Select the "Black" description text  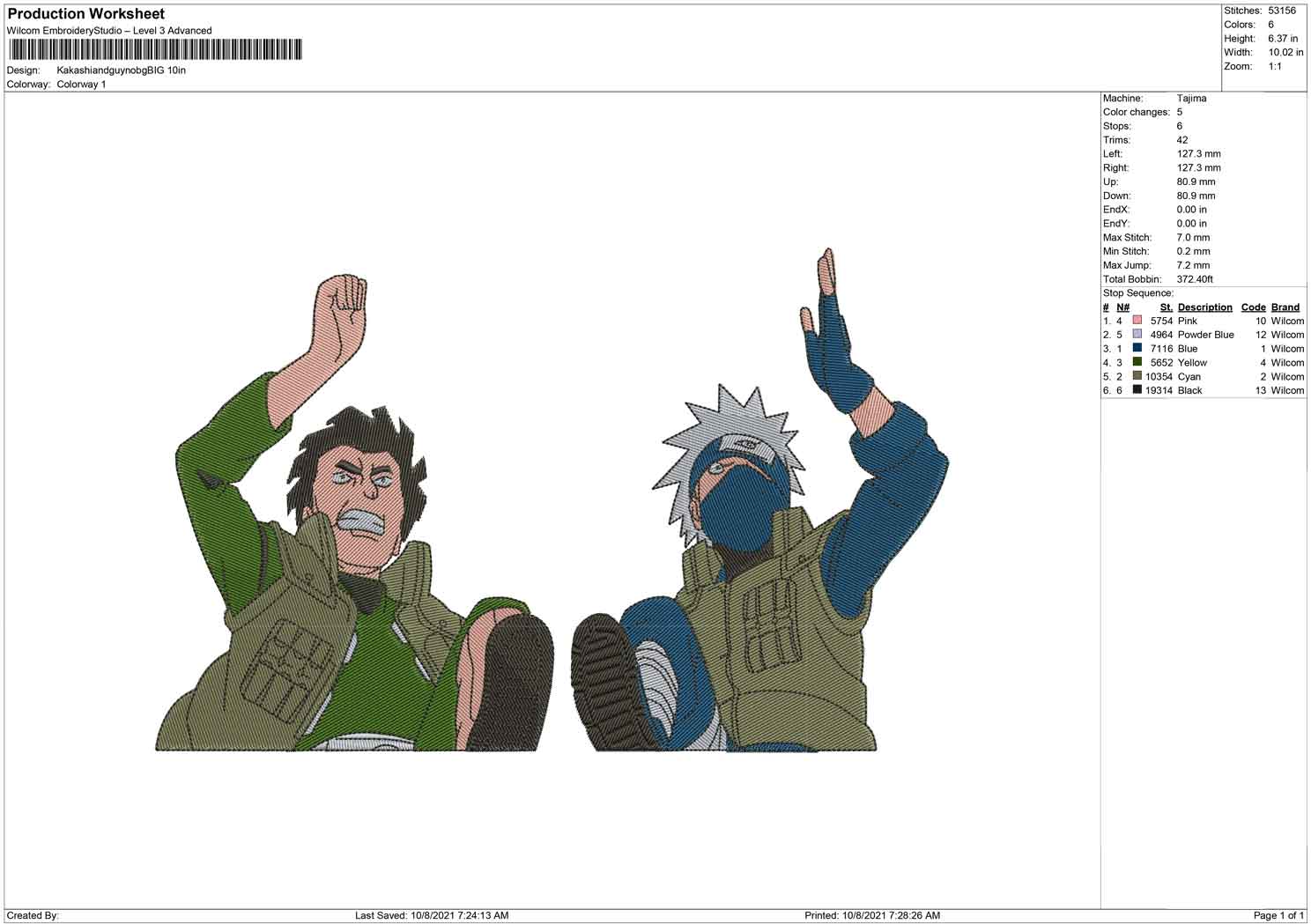1189,390
